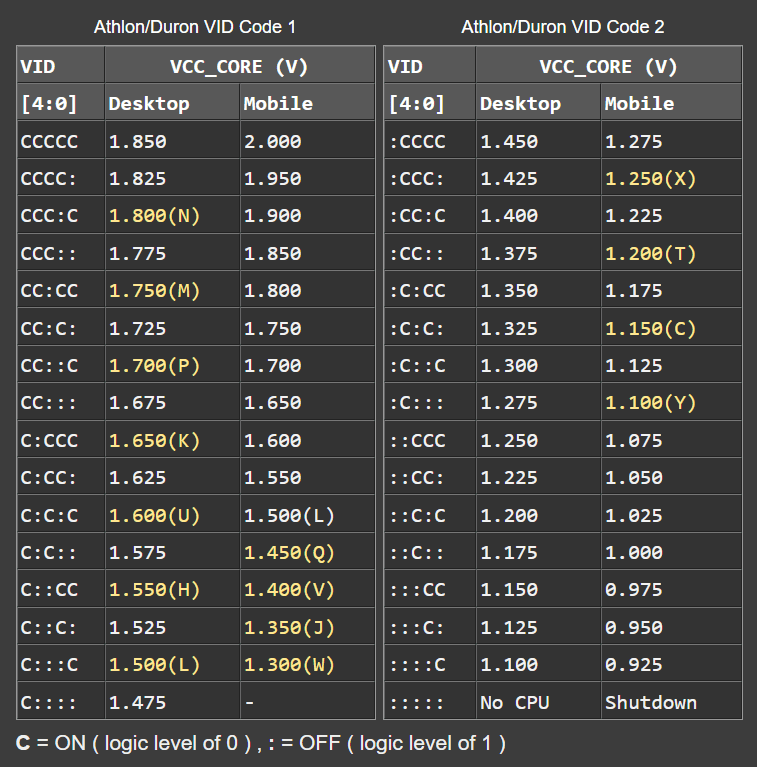The width and height of the screenshot is (757, 767).
Task: Select the 1.300(W) mobile cell
Action: pos(308,665)
